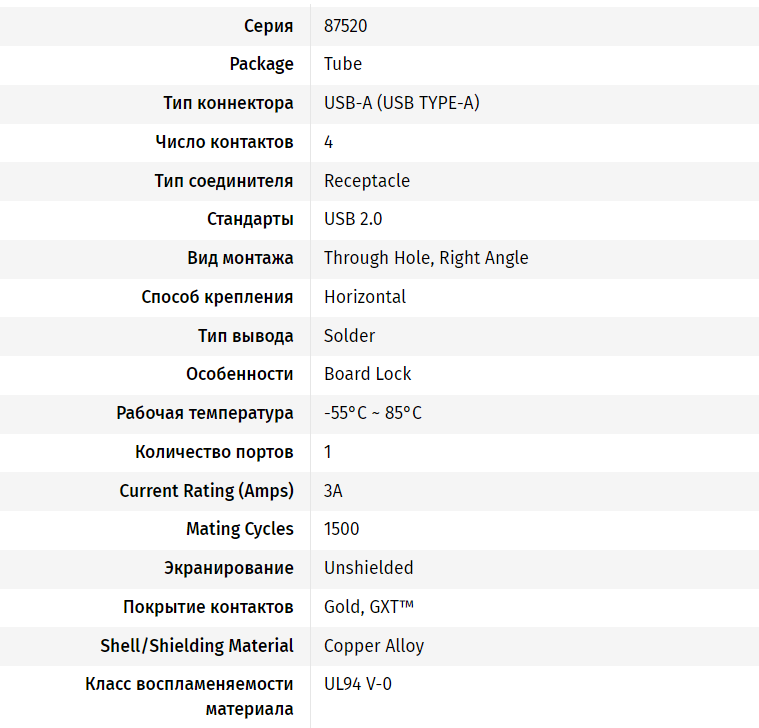Click Through Hole, Right Angle text
This screenshot has width=759, height=728.
click(x=426, y=258)
